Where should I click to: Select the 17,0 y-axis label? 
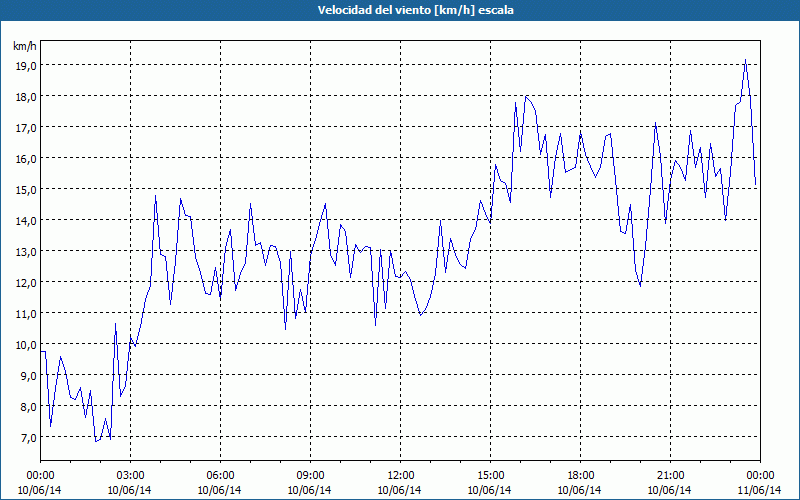click(x=26, y=128)
